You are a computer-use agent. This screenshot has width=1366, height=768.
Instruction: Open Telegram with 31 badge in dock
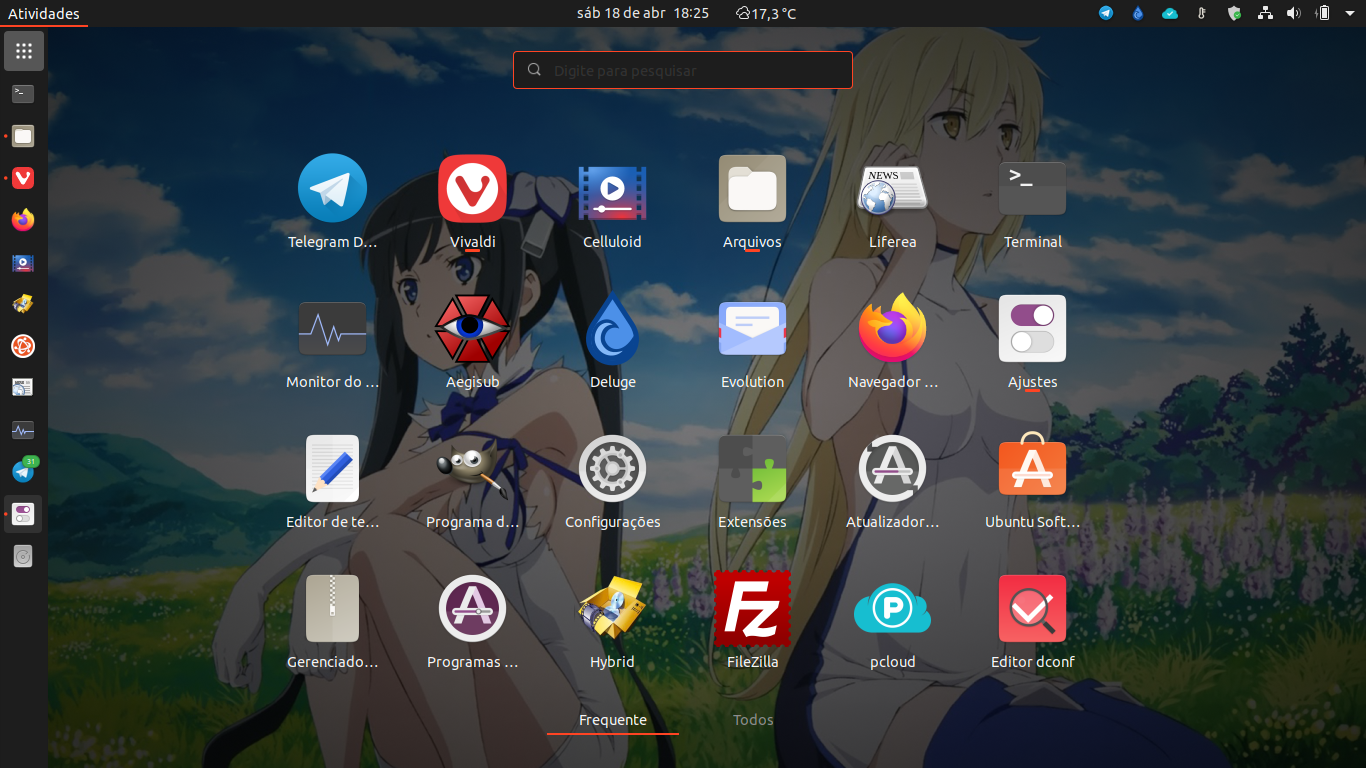click(x=23, y=471)
